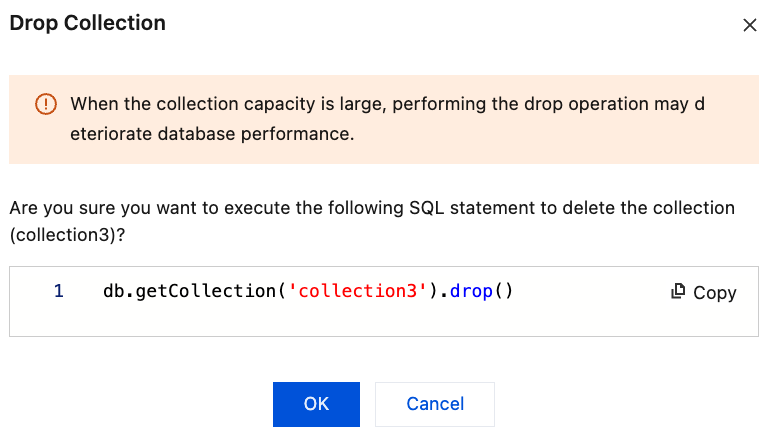The image size is (774, 434).
Task: Click the db.getCollection text
Action: coord(189,291)
